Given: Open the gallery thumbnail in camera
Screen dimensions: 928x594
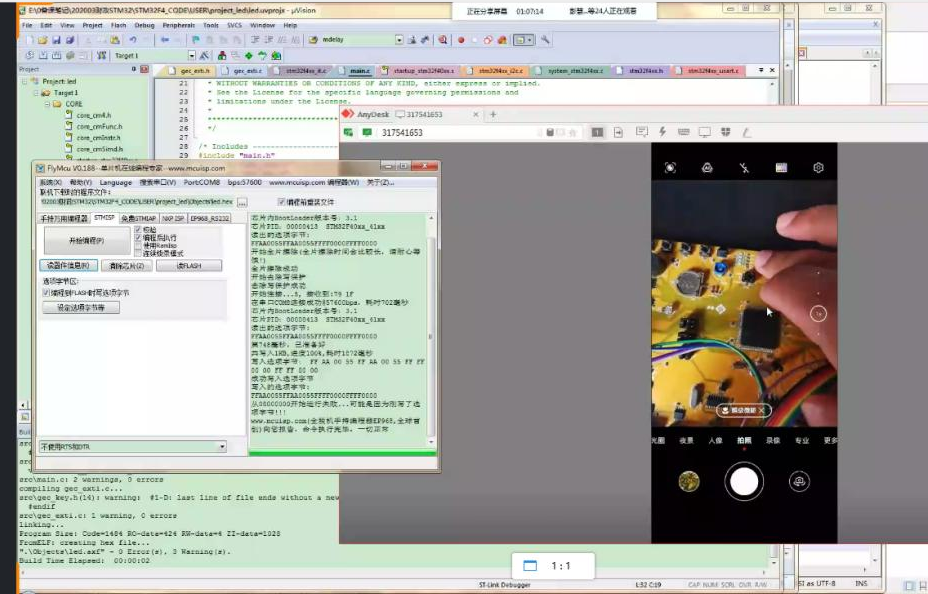Looking at the screenshot, I should click(689, 482).
